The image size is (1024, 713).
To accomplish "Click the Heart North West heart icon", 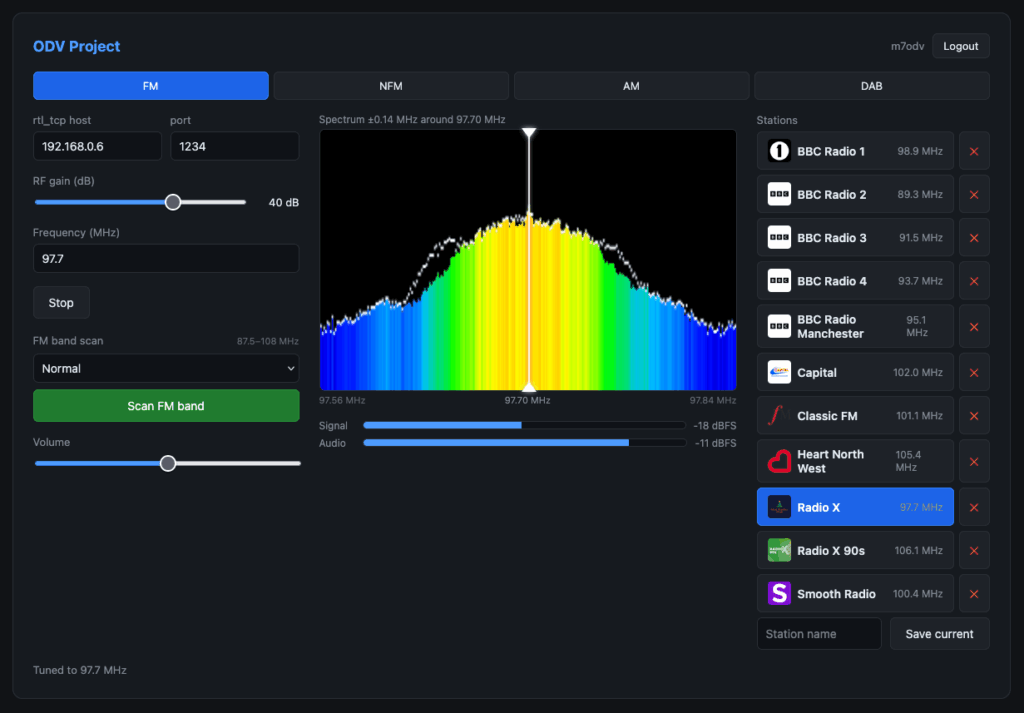I will (x=778, y=462).
